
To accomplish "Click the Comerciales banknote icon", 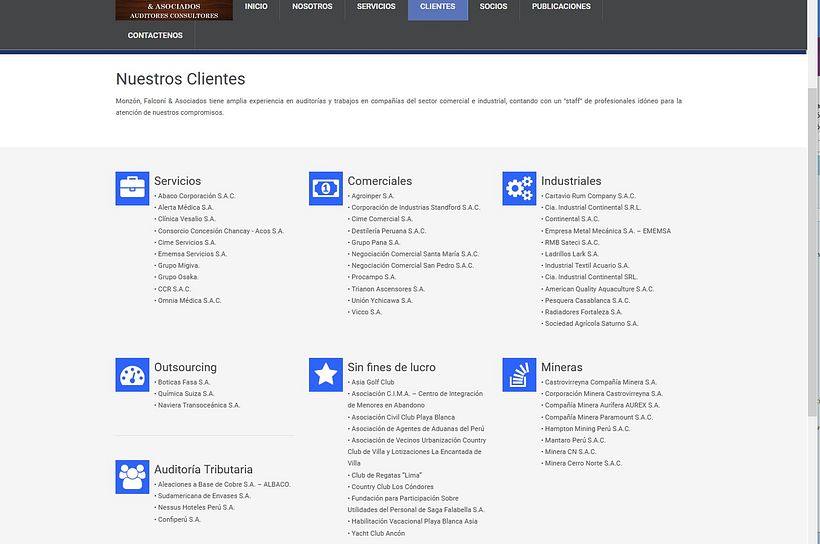I will [x=326, y=188].
